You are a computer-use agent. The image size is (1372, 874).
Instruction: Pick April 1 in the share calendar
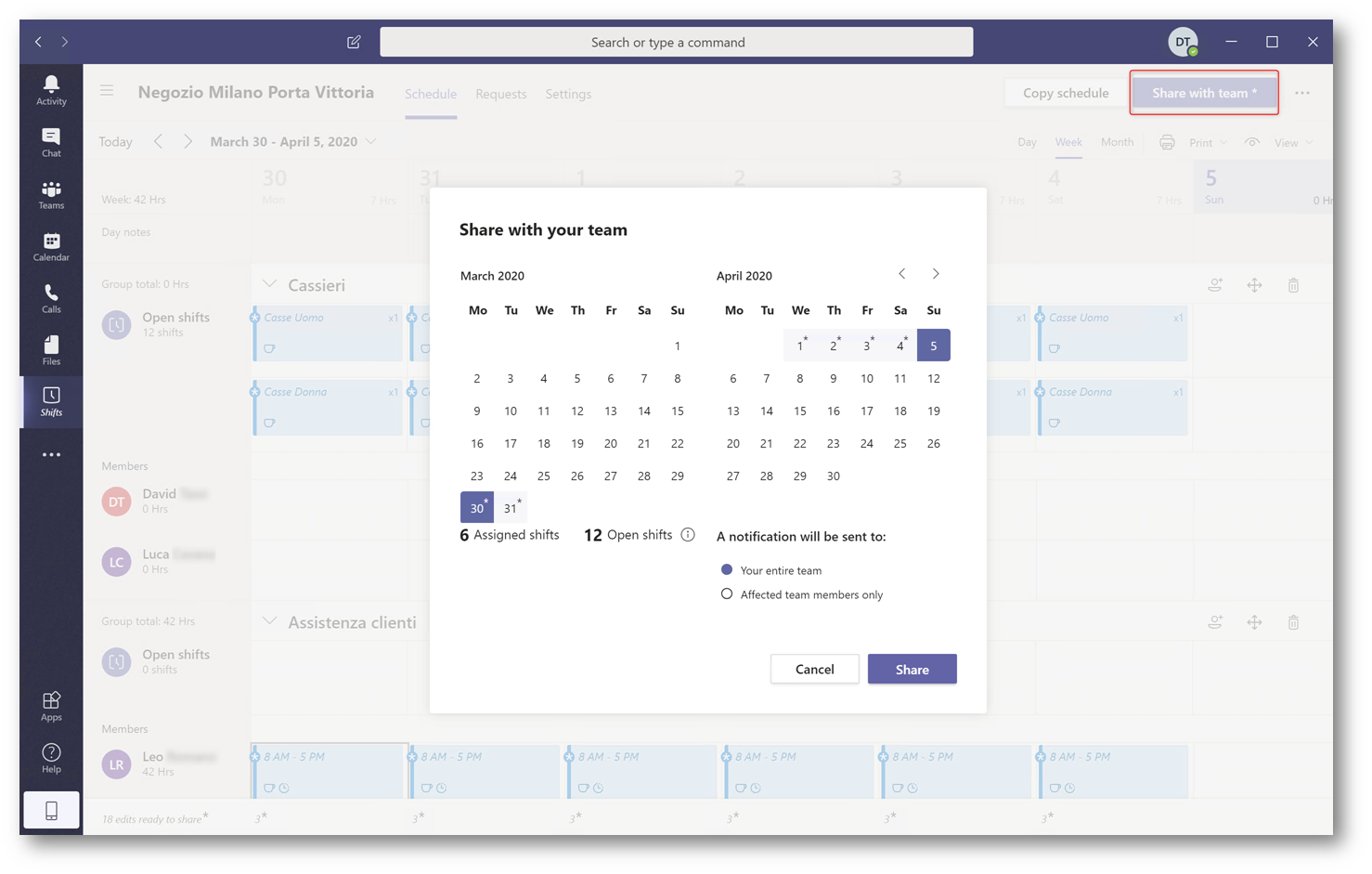click(x=800, y=346)
